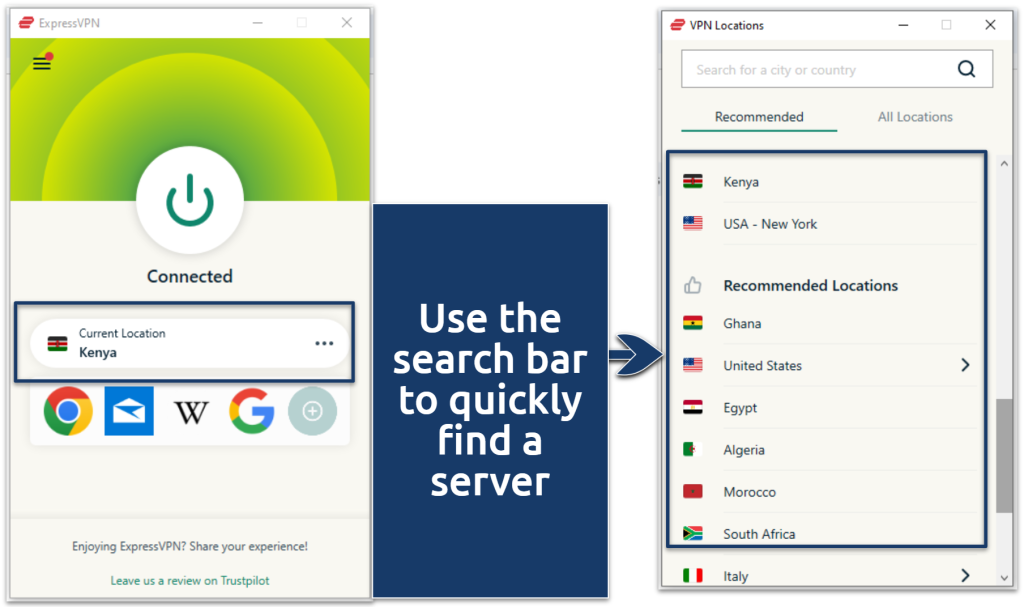Switch to the Recommended tab

click(759, 117)
